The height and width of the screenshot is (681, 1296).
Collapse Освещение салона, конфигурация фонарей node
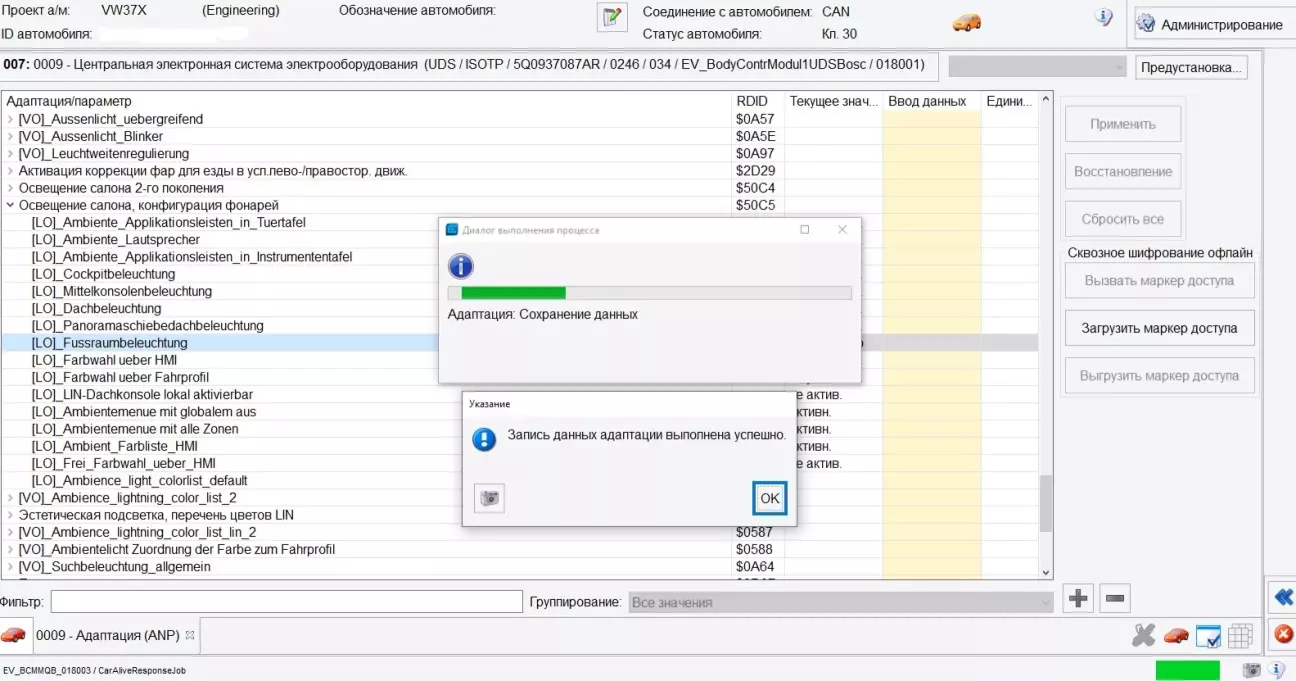[11, 205]
